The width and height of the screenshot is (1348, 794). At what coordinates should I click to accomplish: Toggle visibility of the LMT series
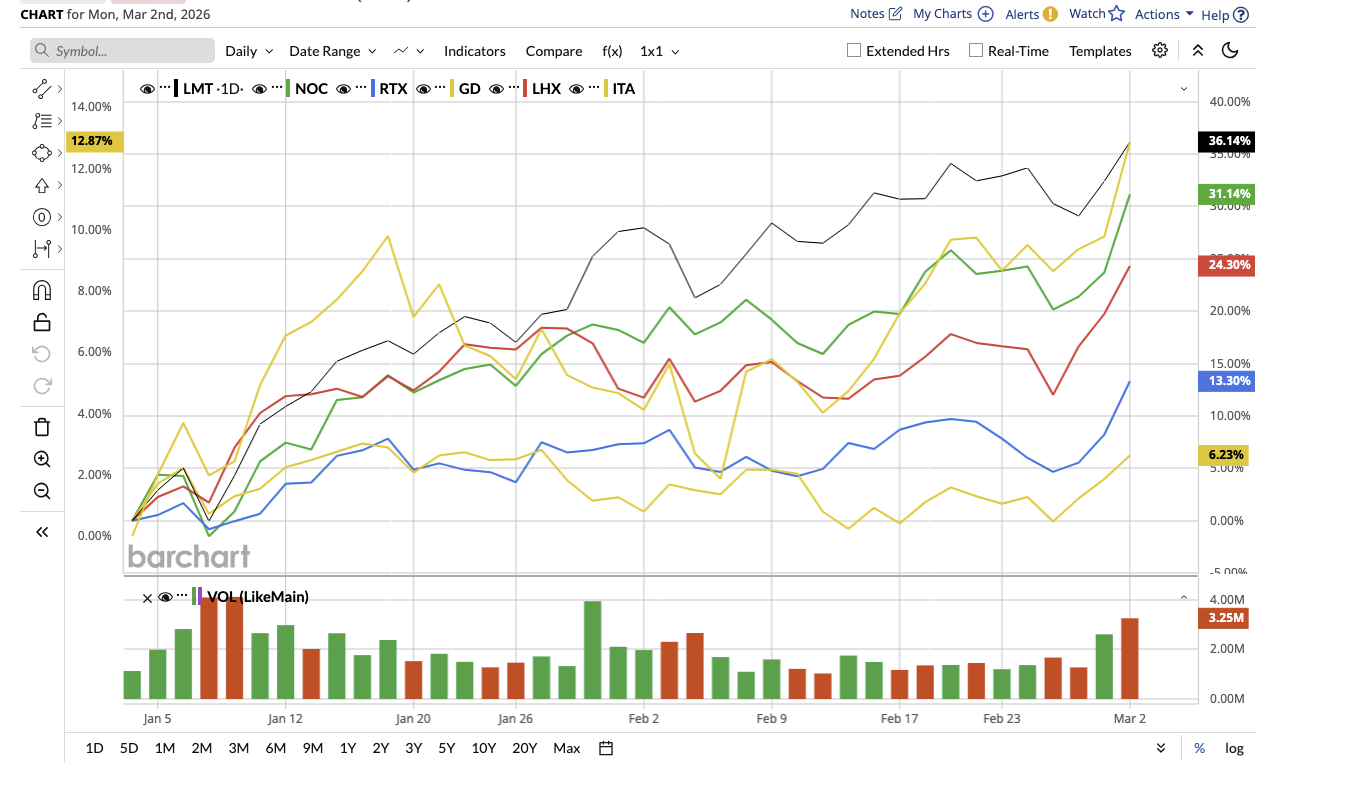coord(147,88)
